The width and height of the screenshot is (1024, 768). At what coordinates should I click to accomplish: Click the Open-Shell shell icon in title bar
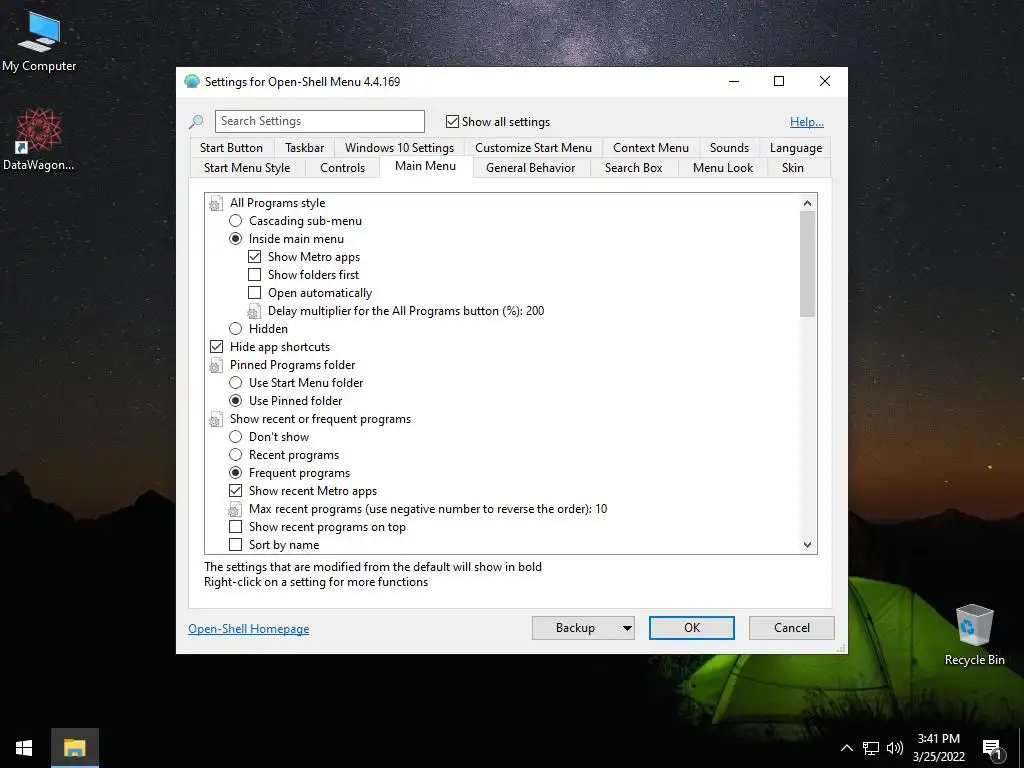pyautogui.click(x=192, y=82)
